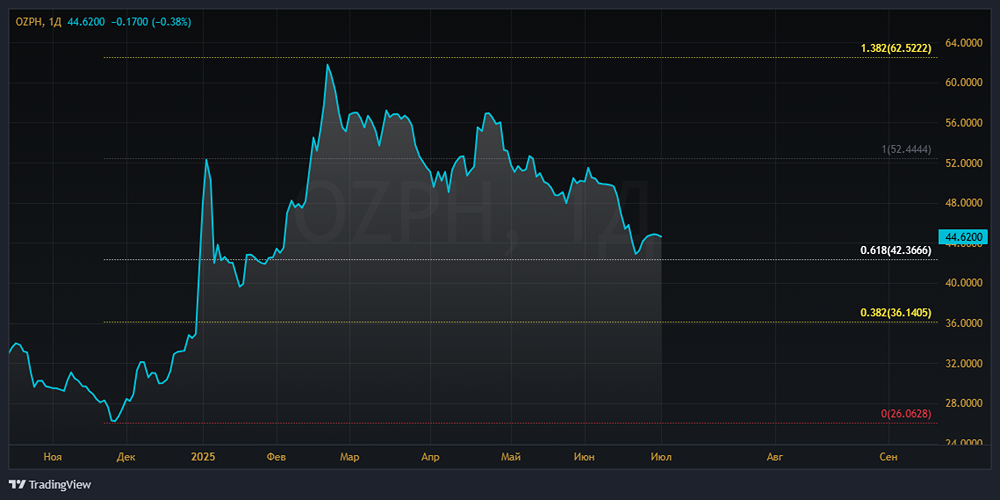Select the 1.382(62.5222) Fibonacci level label
This screenshot has height=500, width=1000.
[896, 48]
